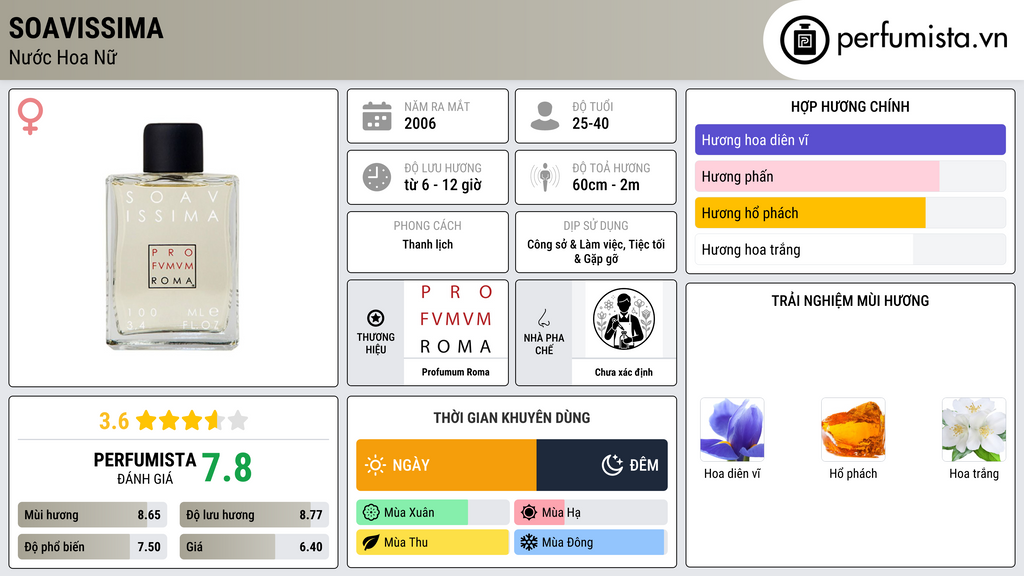Click the perfumista.vn perfume bottle logo icon

(x=804, y=40)
